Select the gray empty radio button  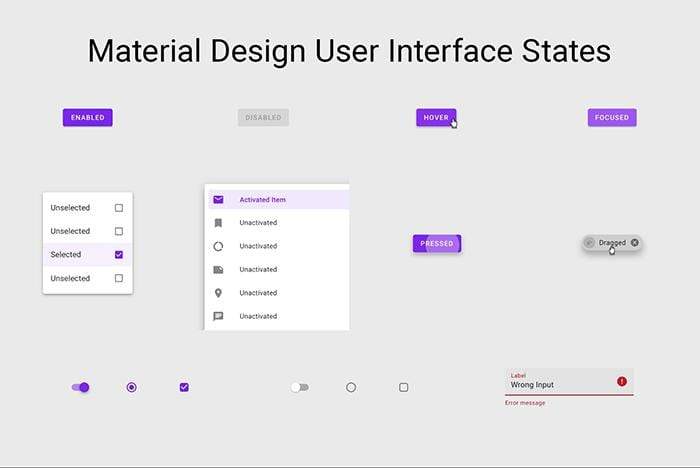coord(351,387)
